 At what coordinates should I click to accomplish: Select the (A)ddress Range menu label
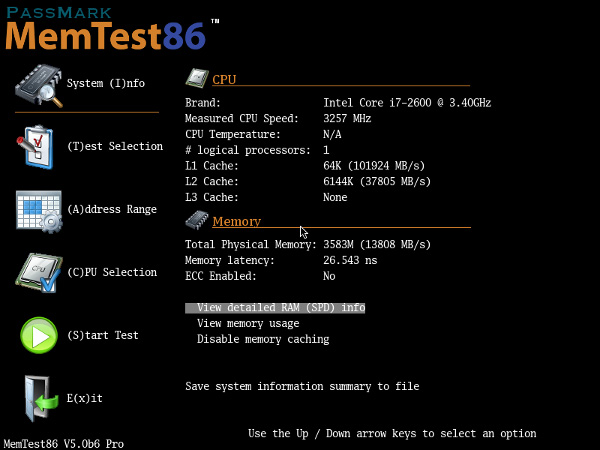pyautogui.click(x=112, y=210)
